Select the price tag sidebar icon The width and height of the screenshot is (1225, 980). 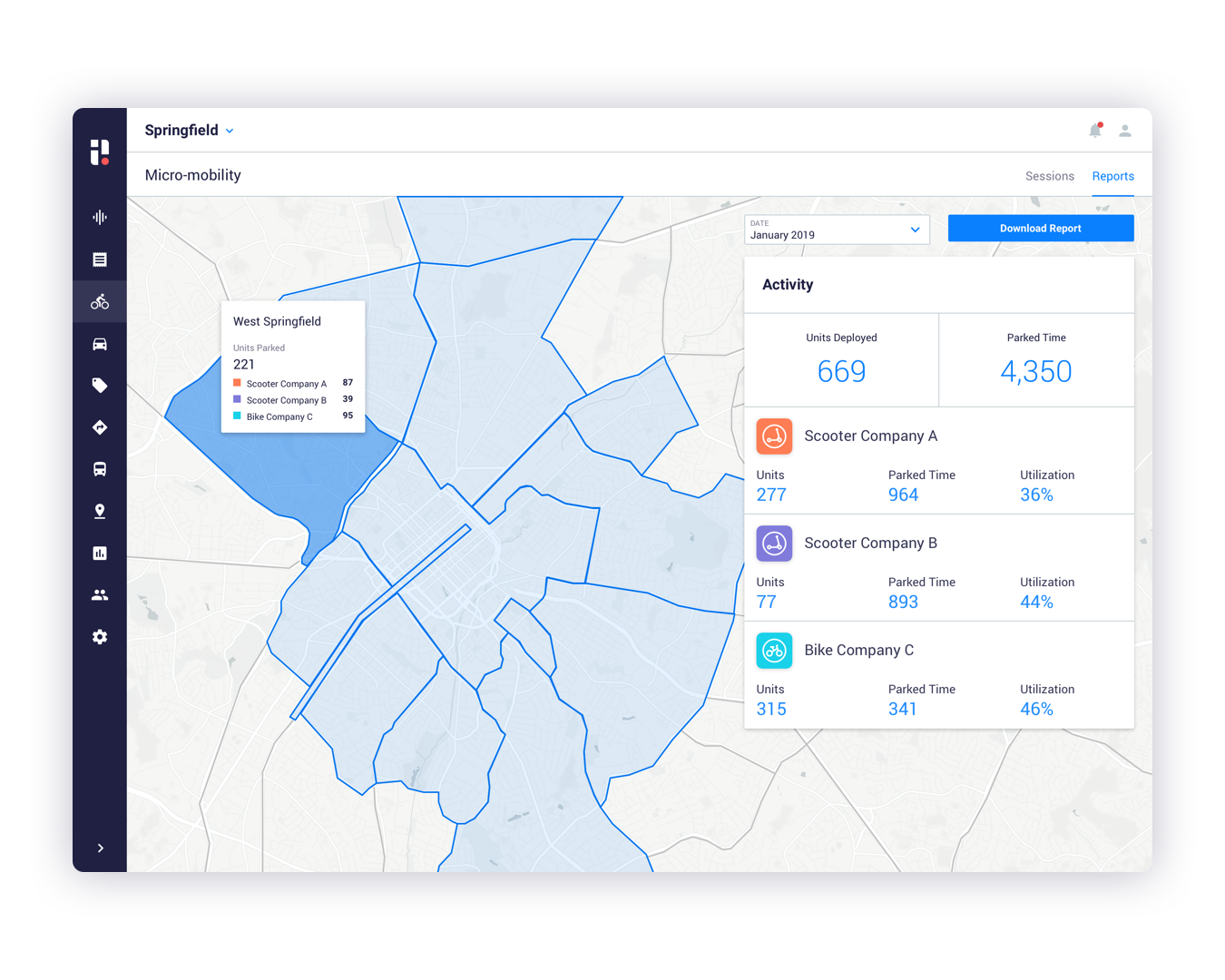coord(100,386)
